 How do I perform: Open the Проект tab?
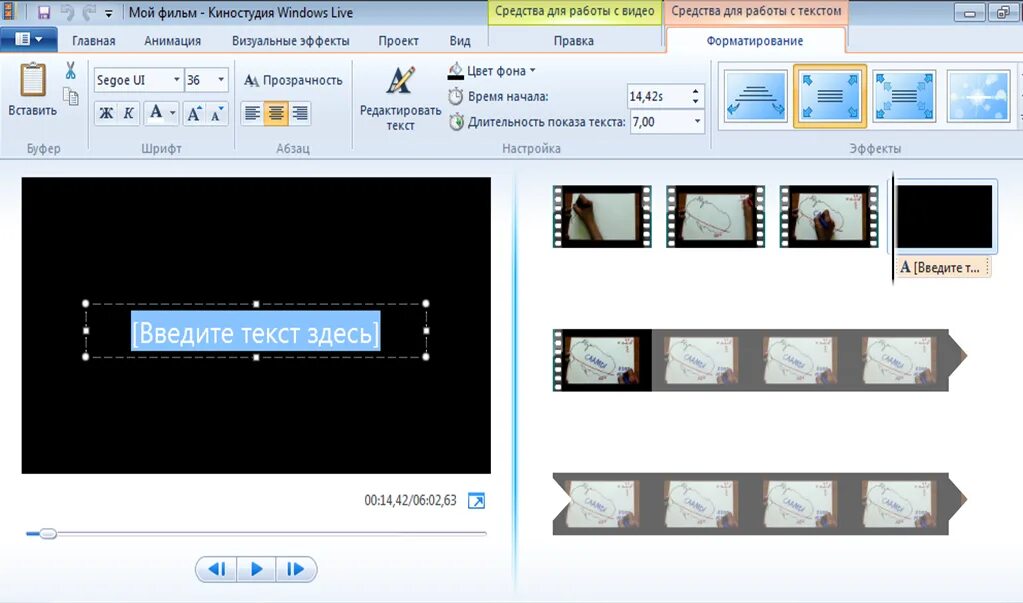[398, 40]
